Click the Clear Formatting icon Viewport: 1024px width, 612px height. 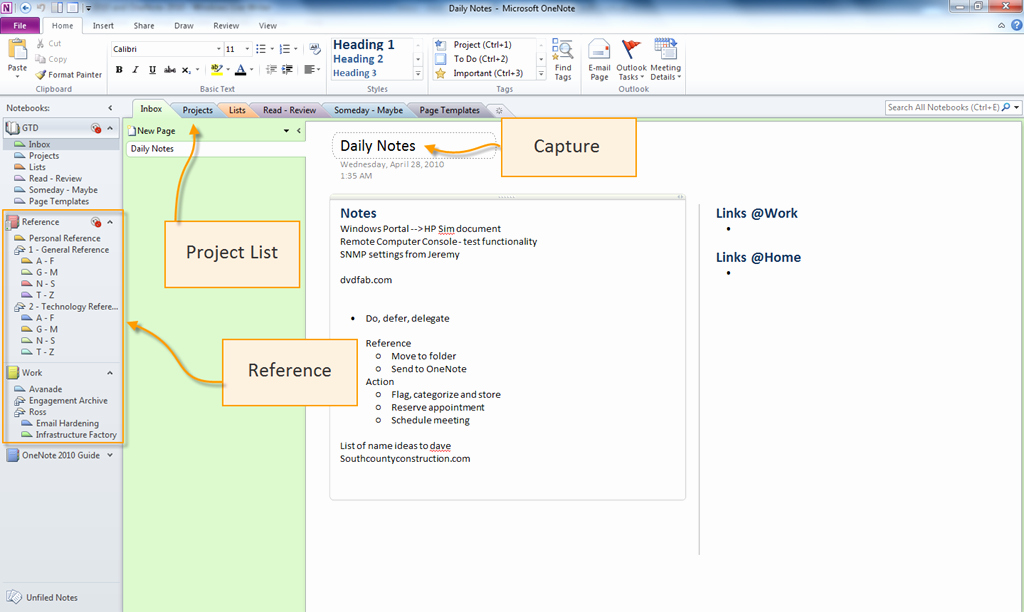click(x=315, y=49)
